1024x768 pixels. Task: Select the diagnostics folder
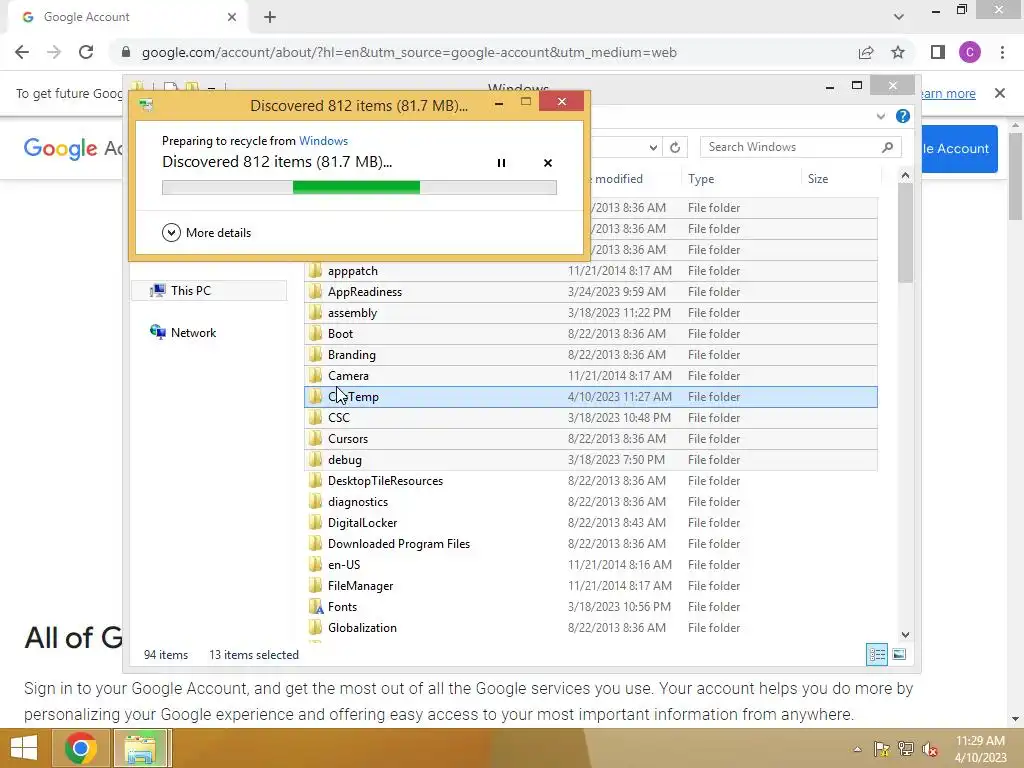(x=590, y=502)
